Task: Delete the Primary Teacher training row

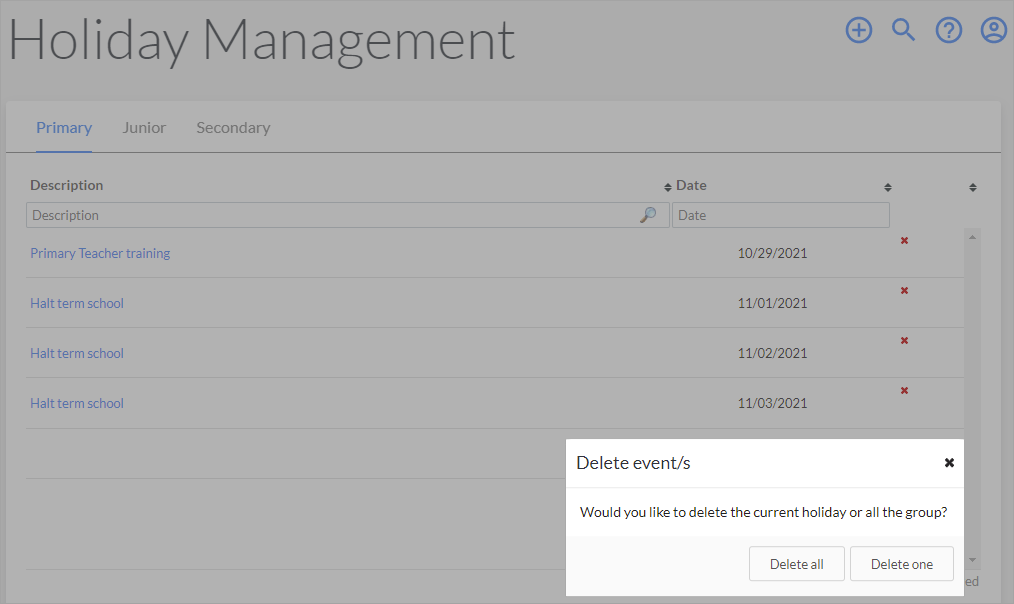Action: tap(905, 241)
